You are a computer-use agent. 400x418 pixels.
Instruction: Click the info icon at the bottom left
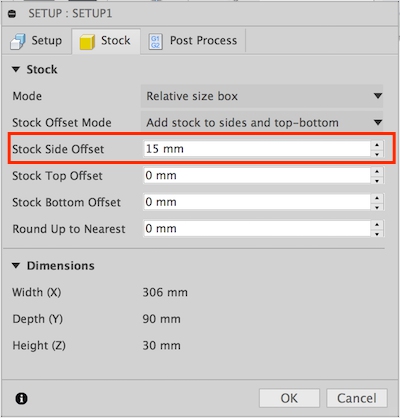click(x=21, y=398)
